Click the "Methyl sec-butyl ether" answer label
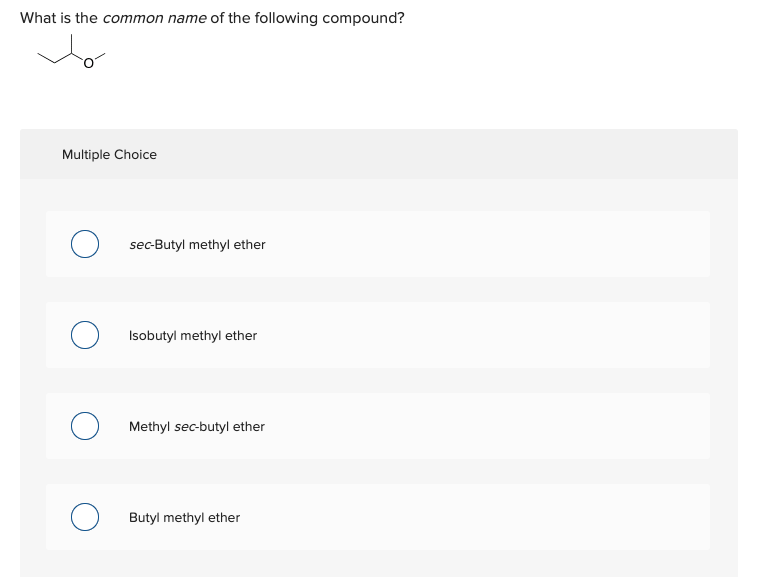This screenshot has width=773, height=587. 197,427
